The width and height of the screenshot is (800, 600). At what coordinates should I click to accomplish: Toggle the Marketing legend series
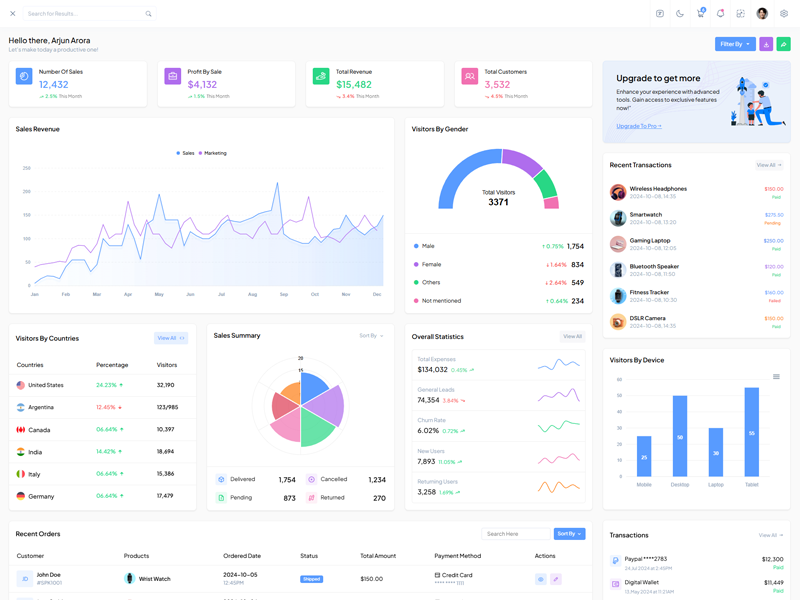pos(213,153)
